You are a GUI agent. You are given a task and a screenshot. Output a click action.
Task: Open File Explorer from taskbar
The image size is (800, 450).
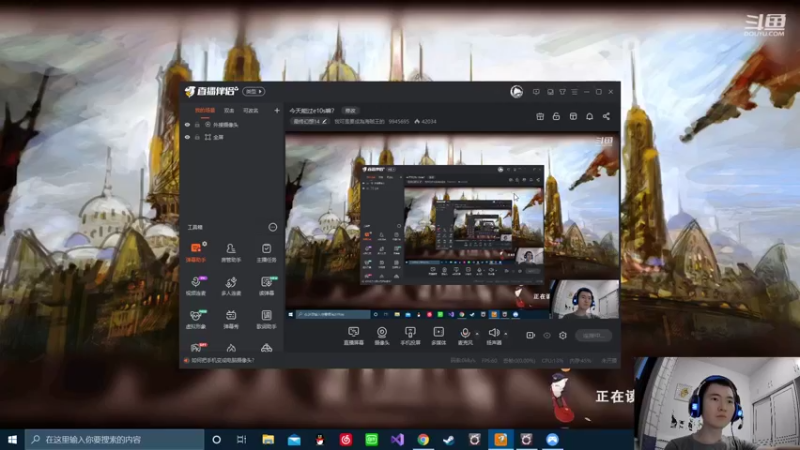(268, 439)
